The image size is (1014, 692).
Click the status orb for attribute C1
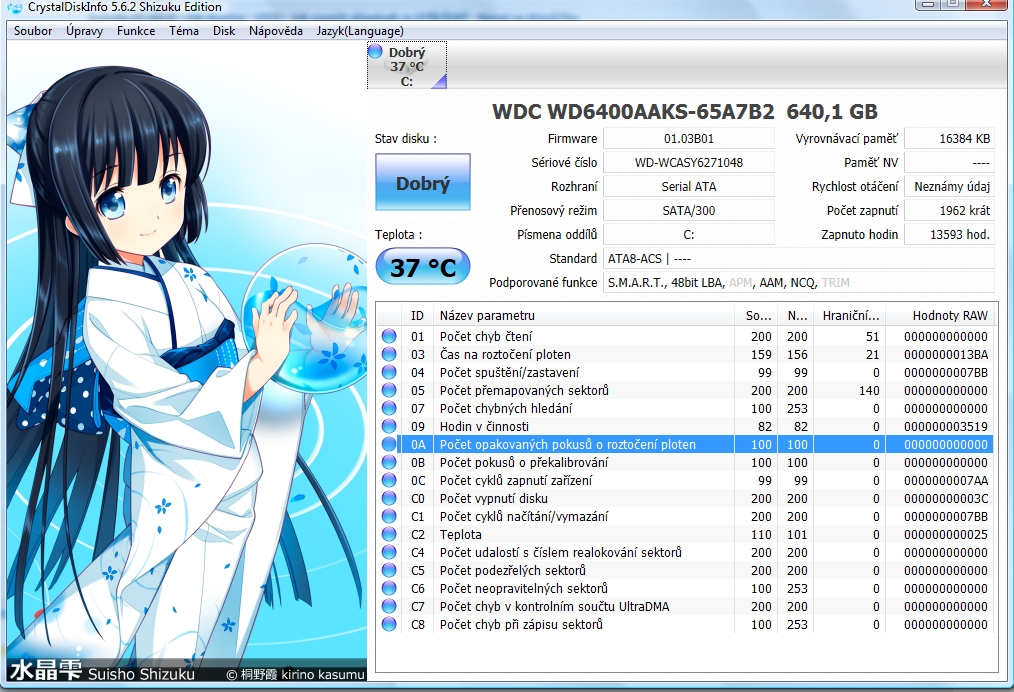389,516
